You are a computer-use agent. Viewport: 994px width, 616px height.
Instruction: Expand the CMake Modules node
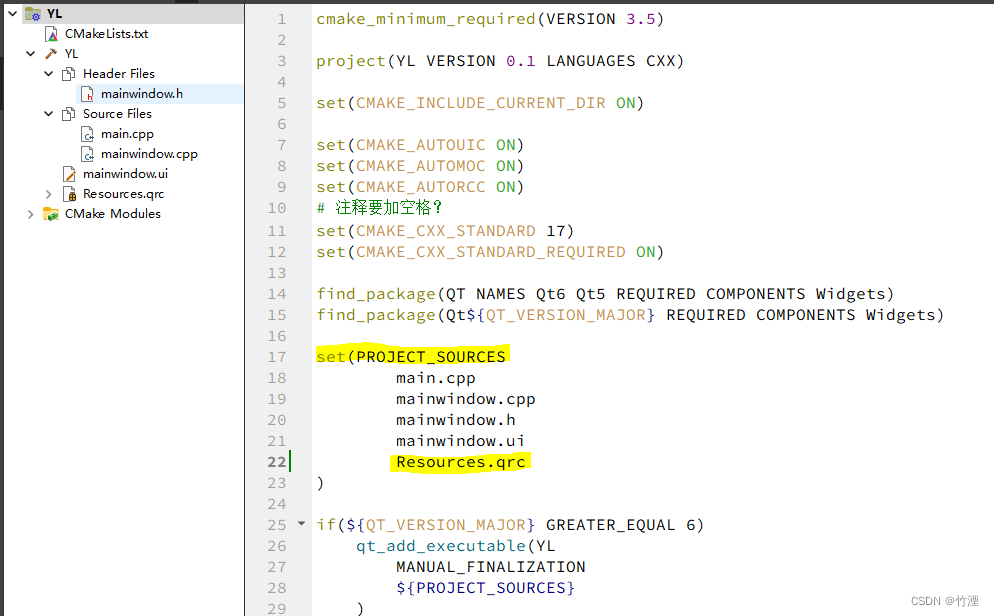point(30,214)
